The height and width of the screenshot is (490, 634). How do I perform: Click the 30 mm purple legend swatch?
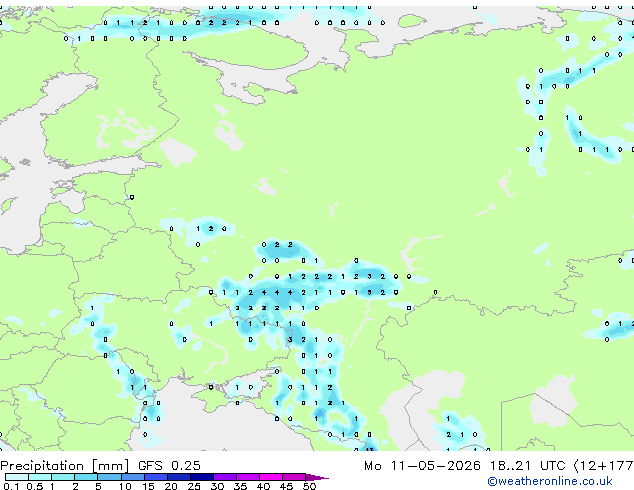point(225,477)
